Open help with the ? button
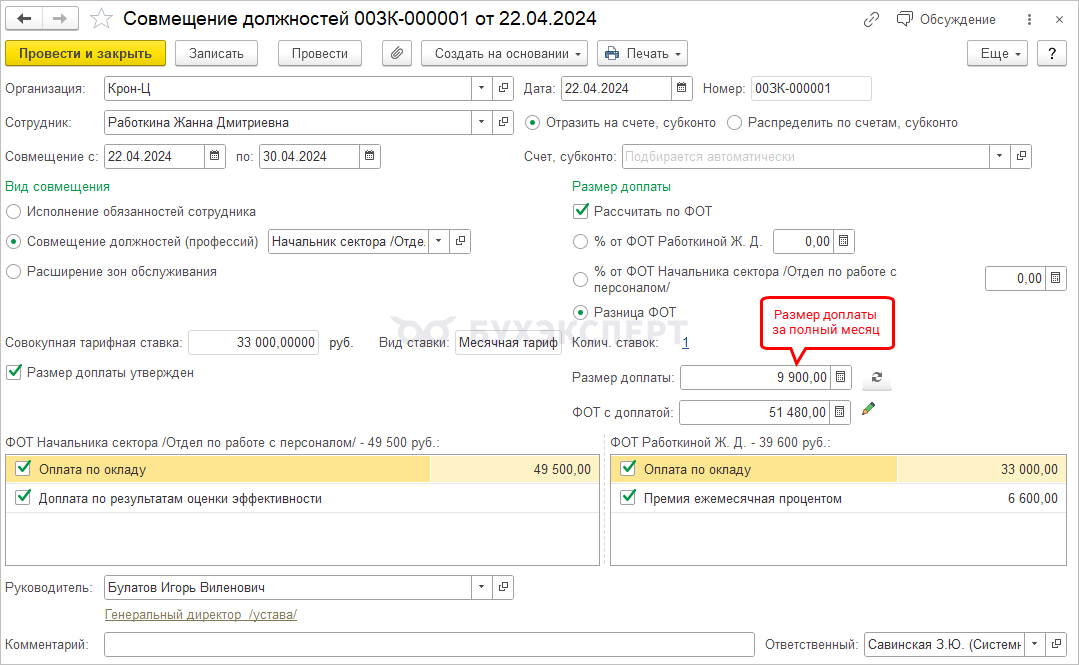 tap(1051, 53)
